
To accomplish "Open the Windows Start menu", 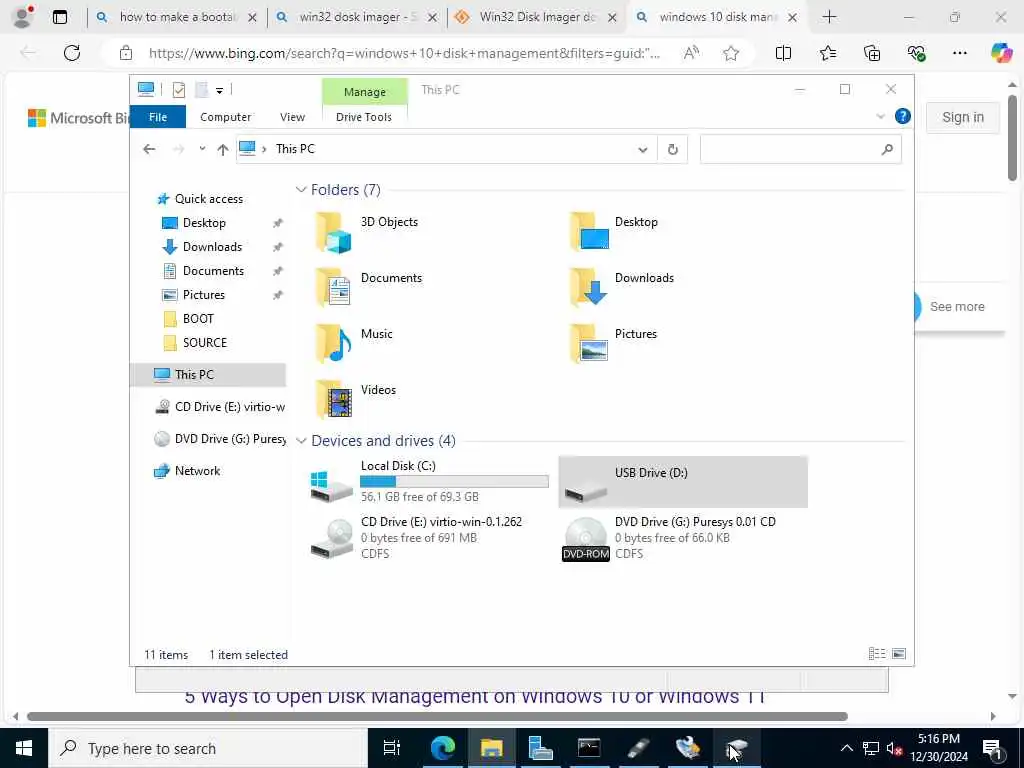I will tap(24, 748).
